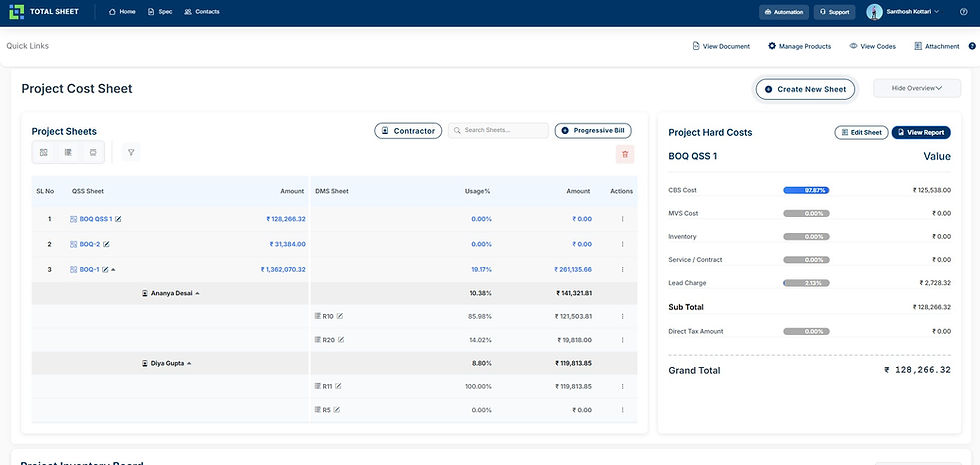Switch to list view of project sheets

click(68, 152)
